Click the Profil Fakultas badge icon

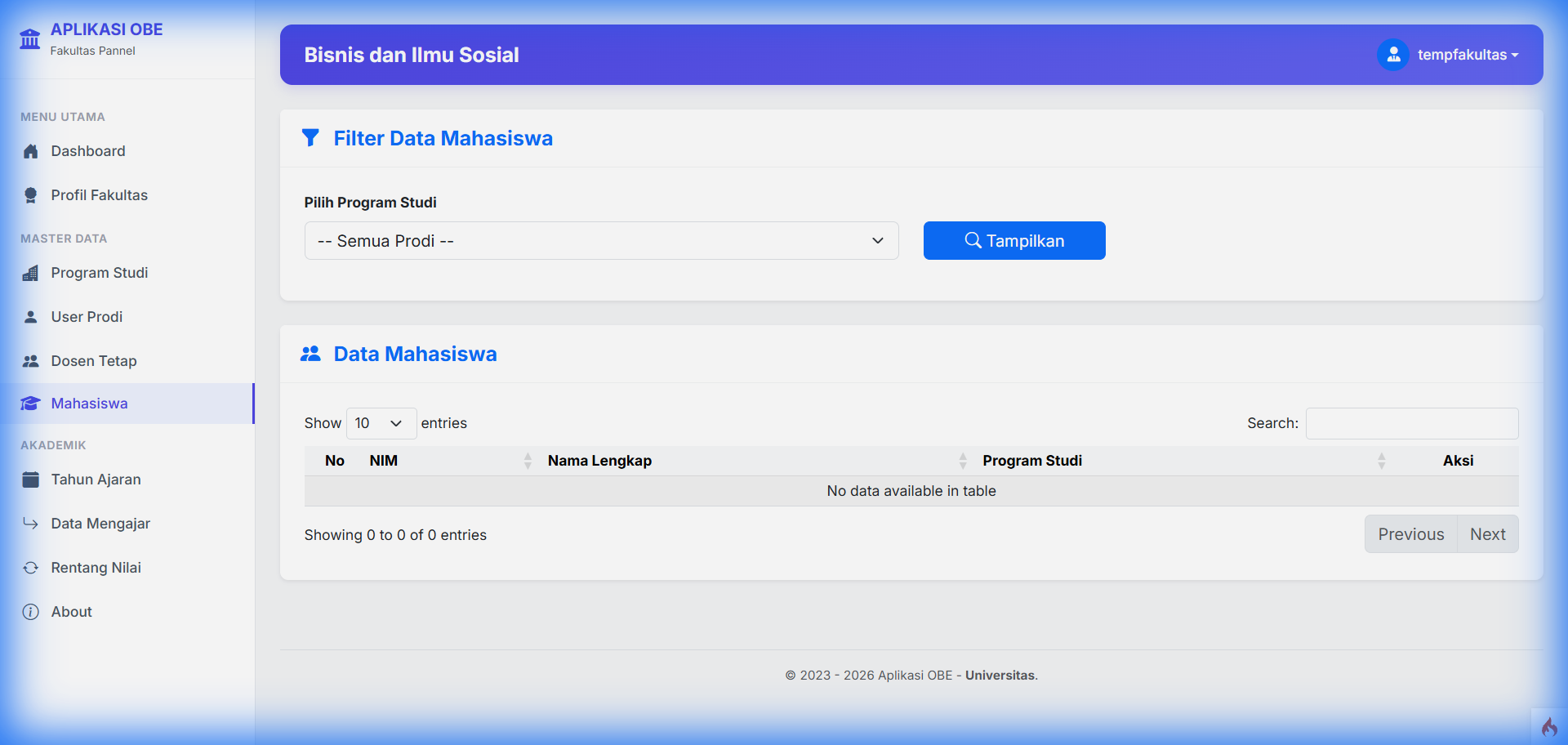(31, 195)
